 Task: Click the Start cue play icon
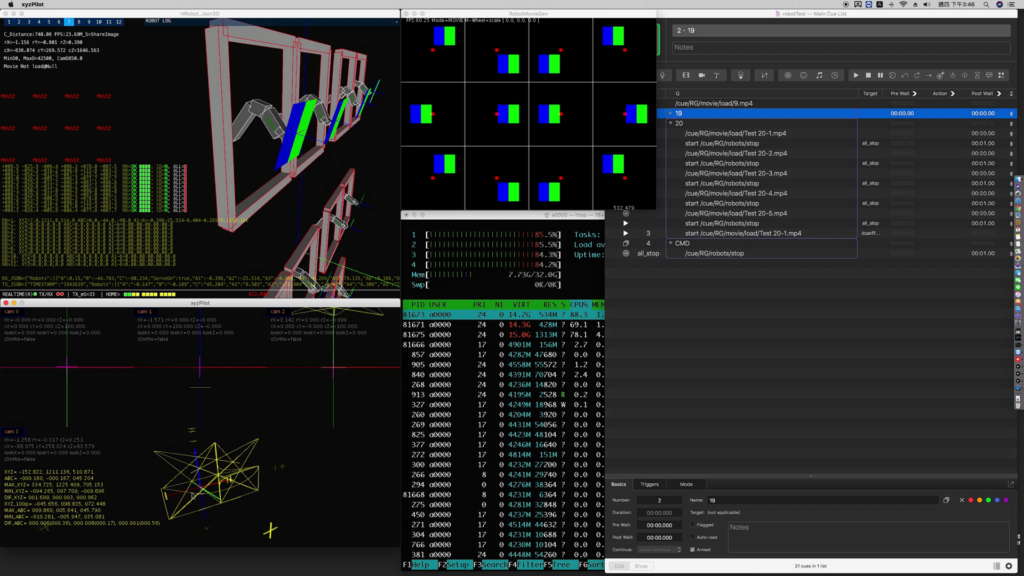[x=856, y=75]
